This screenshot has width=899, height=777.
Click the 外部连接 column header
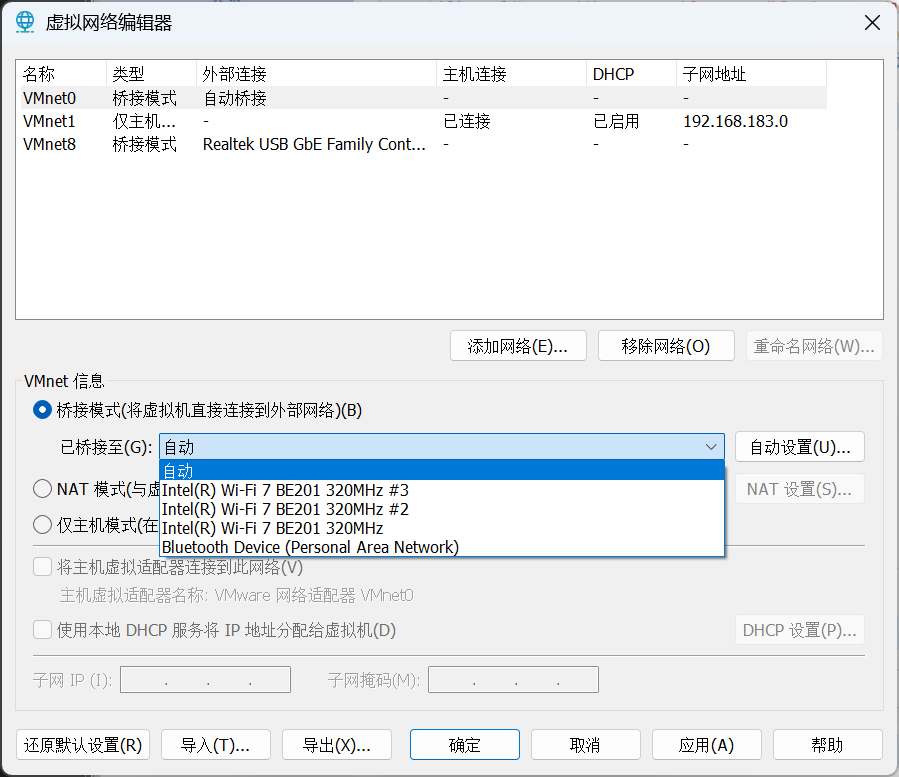(x=316, y=74)
